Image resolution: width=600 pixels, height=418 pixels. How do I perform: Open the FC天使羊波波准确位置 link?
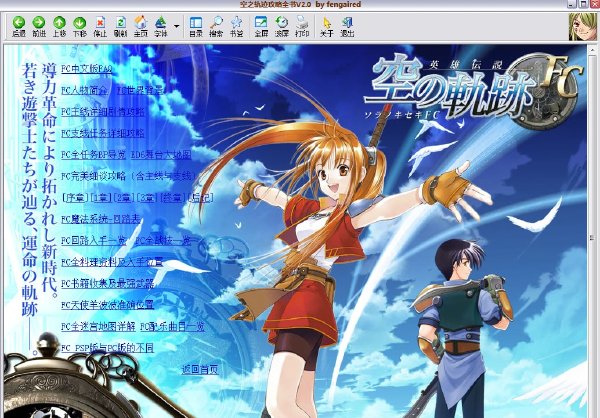[108, 305]
